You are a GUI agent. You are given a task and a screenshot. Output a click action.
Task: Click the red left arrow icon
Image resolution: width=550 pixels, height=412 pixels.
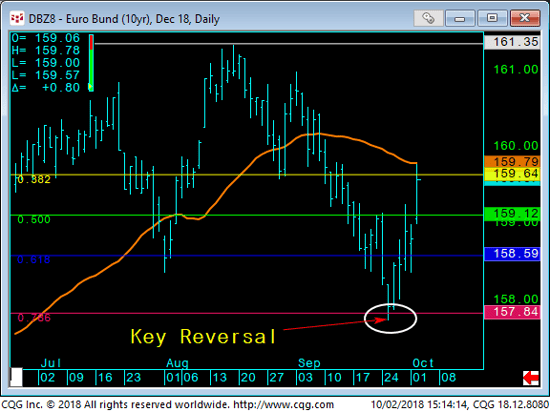point(531,378)
